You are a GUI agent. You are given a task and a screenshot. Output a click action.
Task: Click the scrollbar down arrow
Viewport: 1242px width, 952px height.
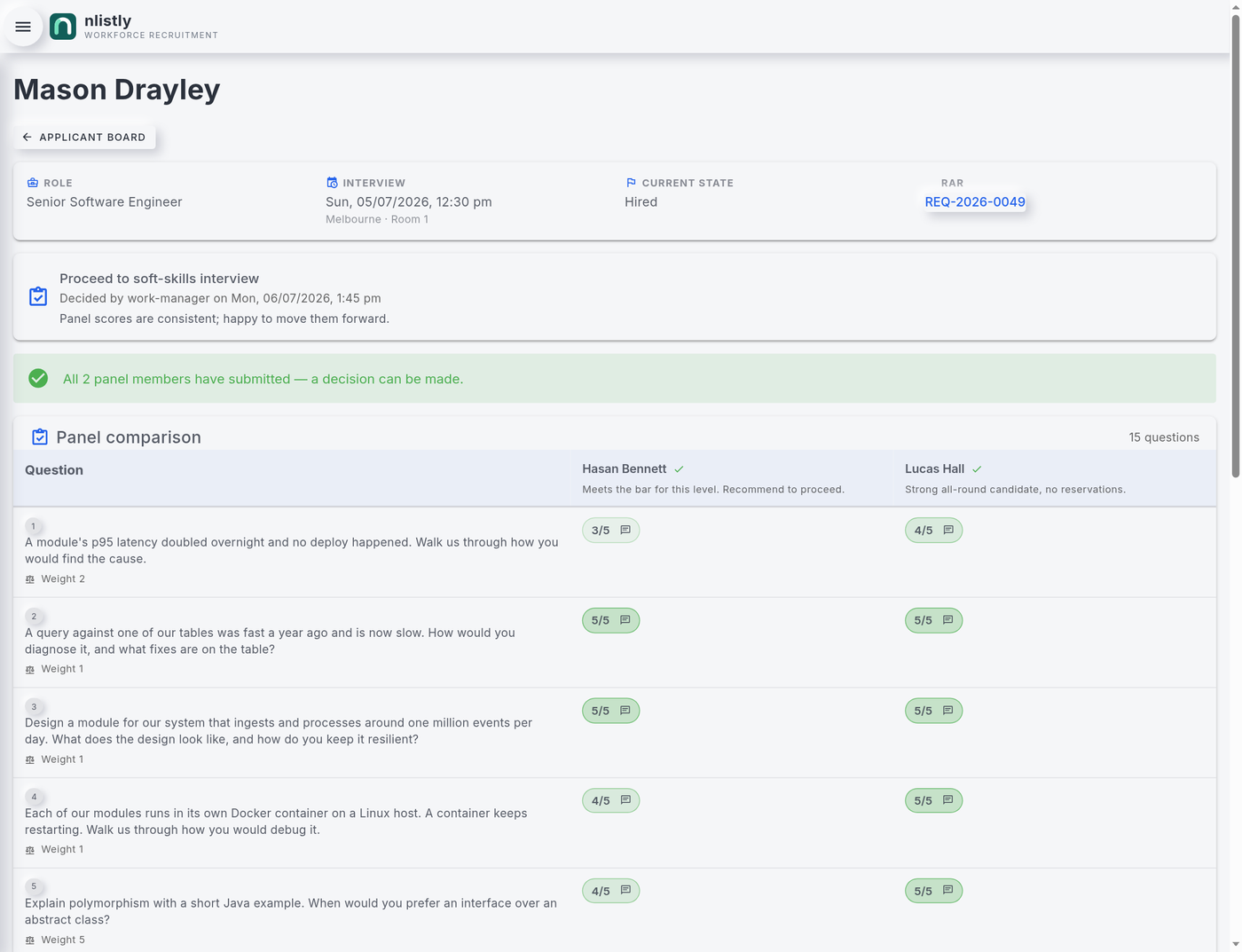[1235, 945]
